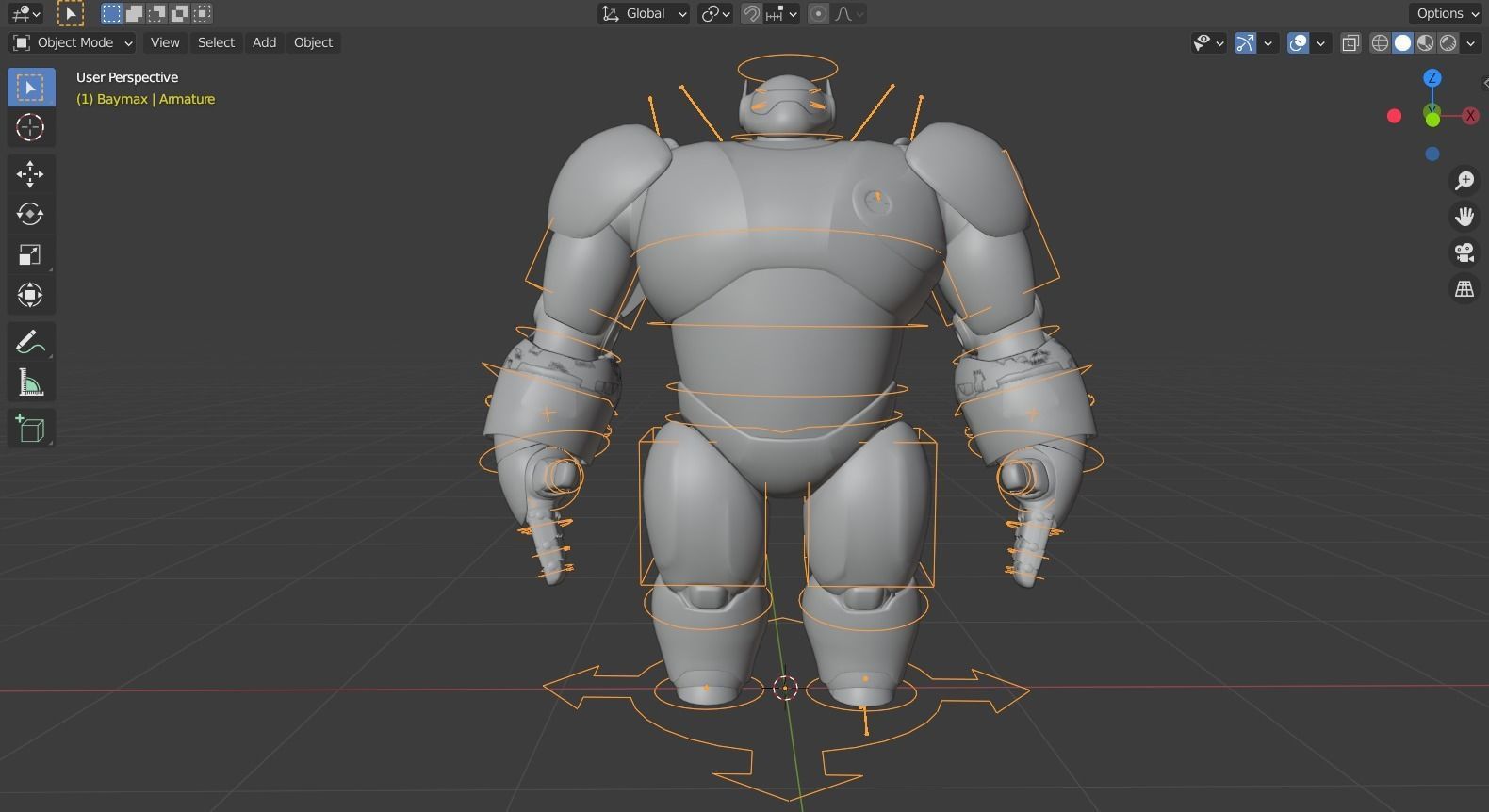Open the snapping options dropdown

tap(782, 13)
